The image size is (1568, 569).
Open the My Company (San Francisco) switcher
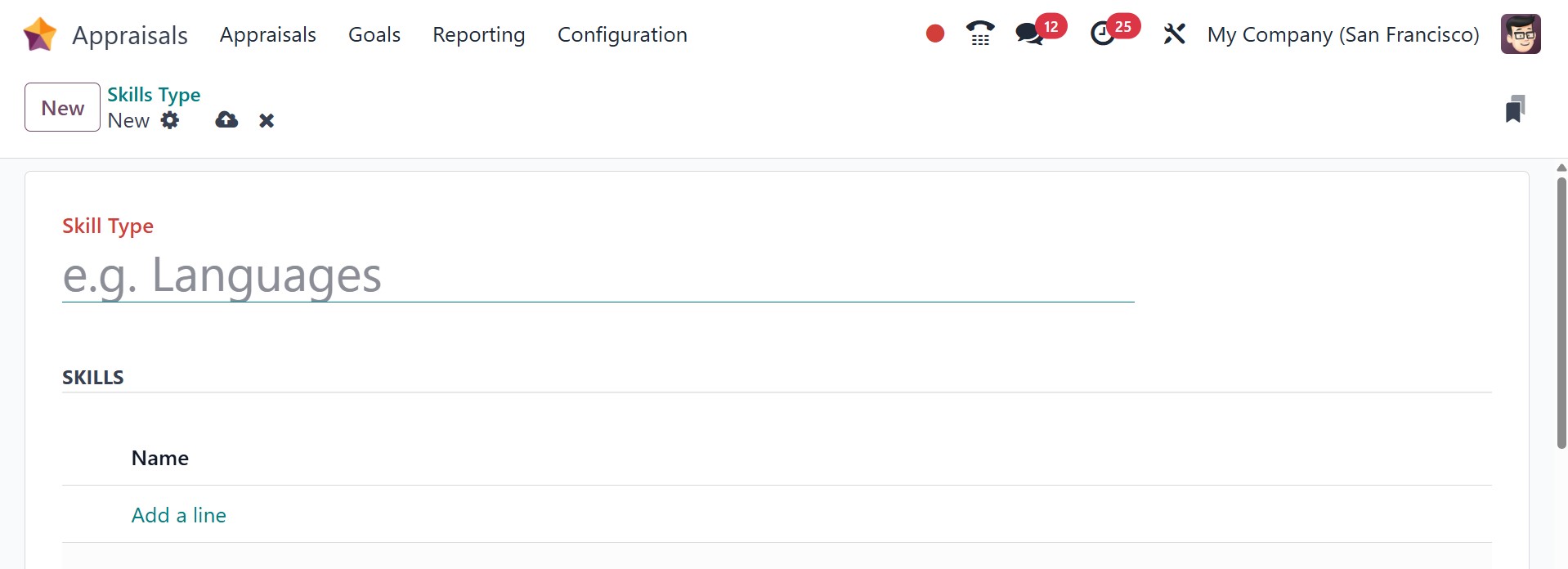click(x=1343, y=34)
